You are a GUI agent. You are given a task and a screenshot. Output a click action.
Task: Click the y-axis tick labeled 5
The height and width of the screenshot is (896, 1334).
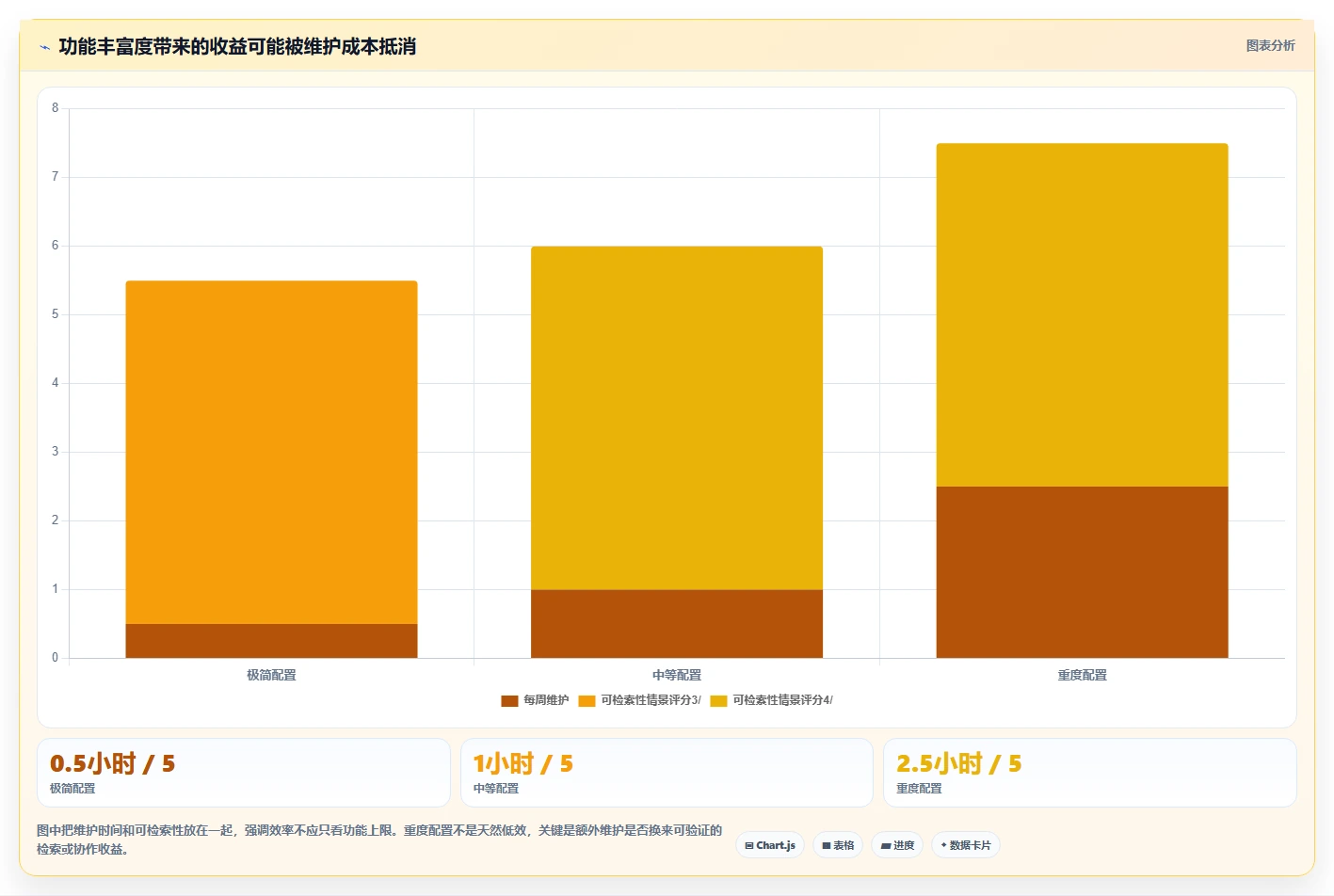55,314
